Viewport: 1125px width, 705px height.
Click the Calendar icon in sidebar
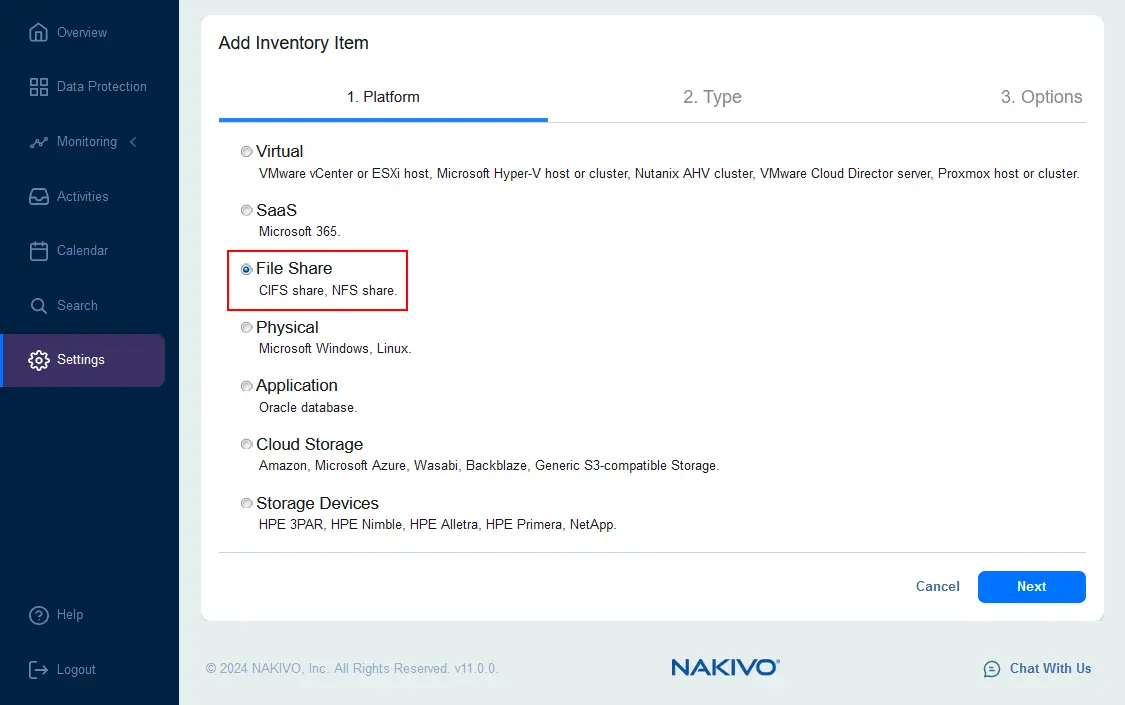pyautogui.click(x=39, y=250)
